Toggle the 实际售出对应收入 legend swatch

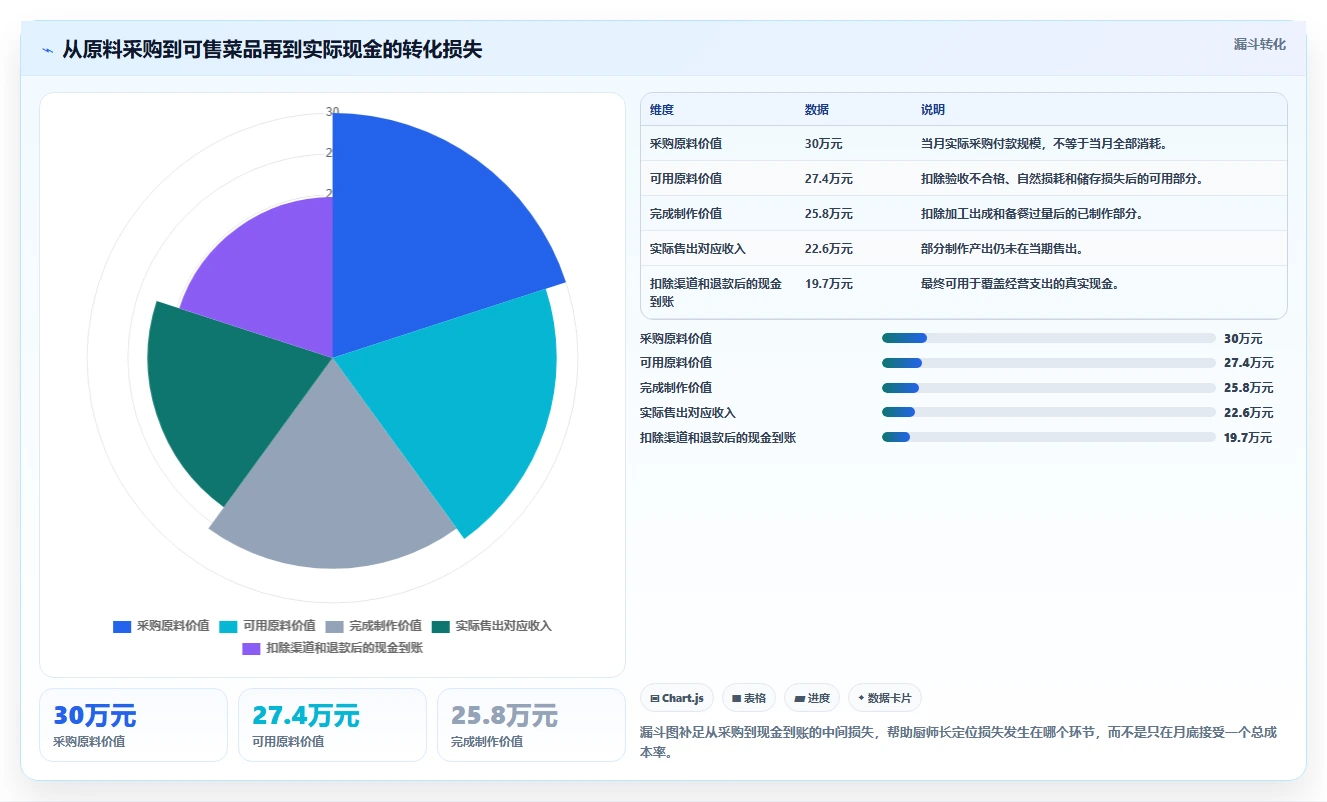441,626
